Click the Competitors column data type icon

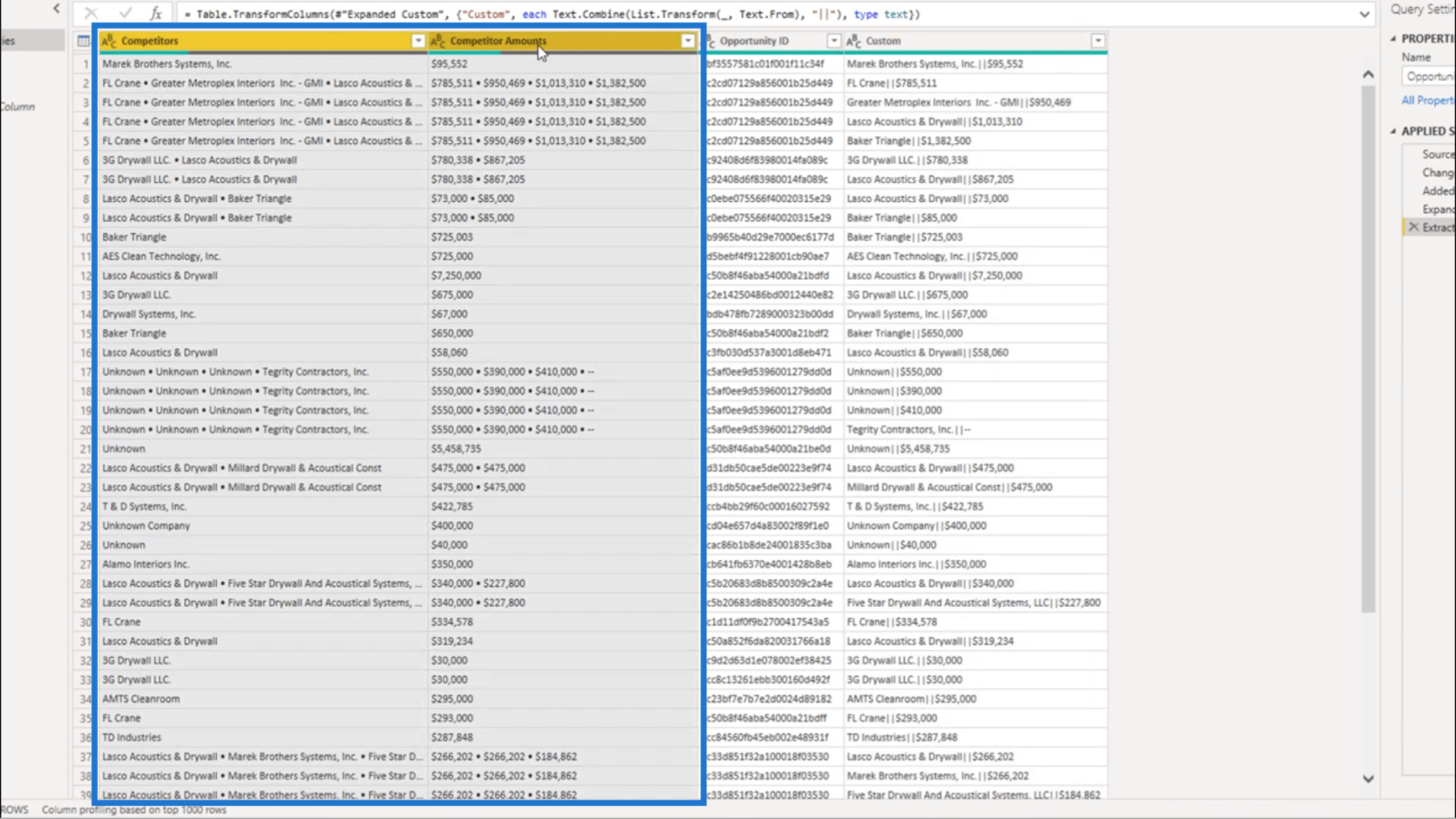109,41
